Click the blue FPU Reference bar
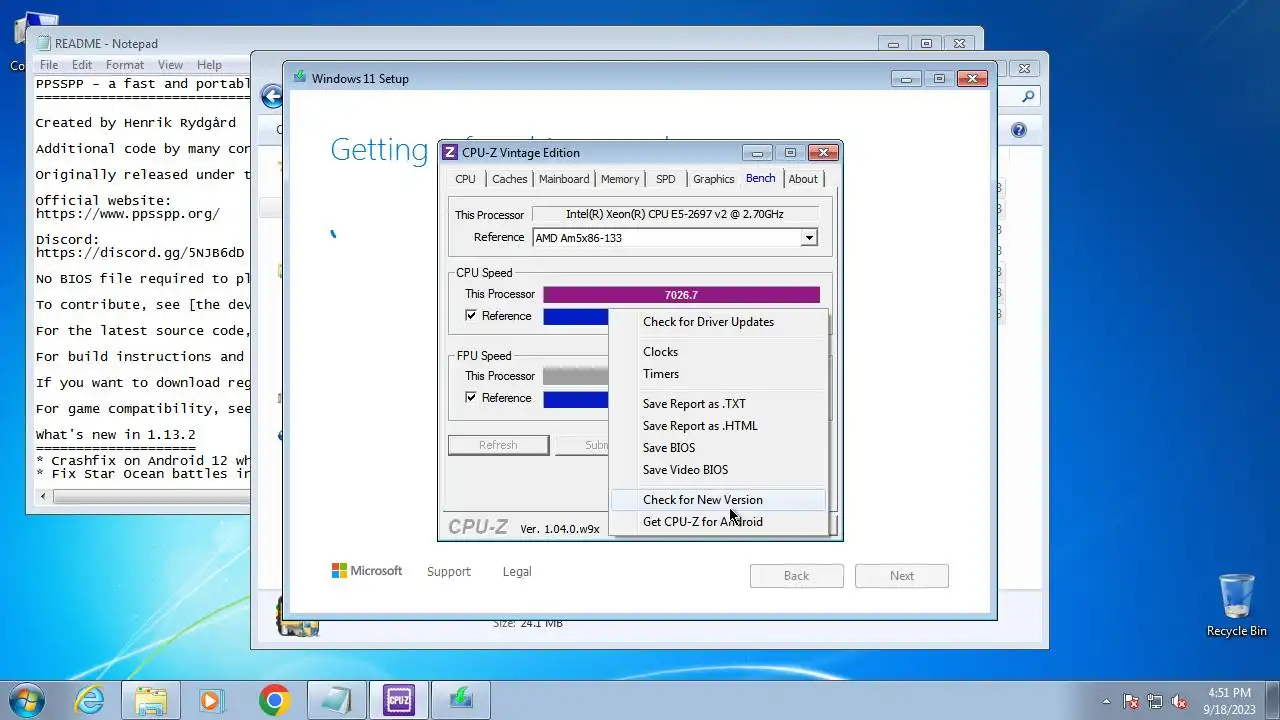The height and width of the screenshot is (720, 1280). 576,399
